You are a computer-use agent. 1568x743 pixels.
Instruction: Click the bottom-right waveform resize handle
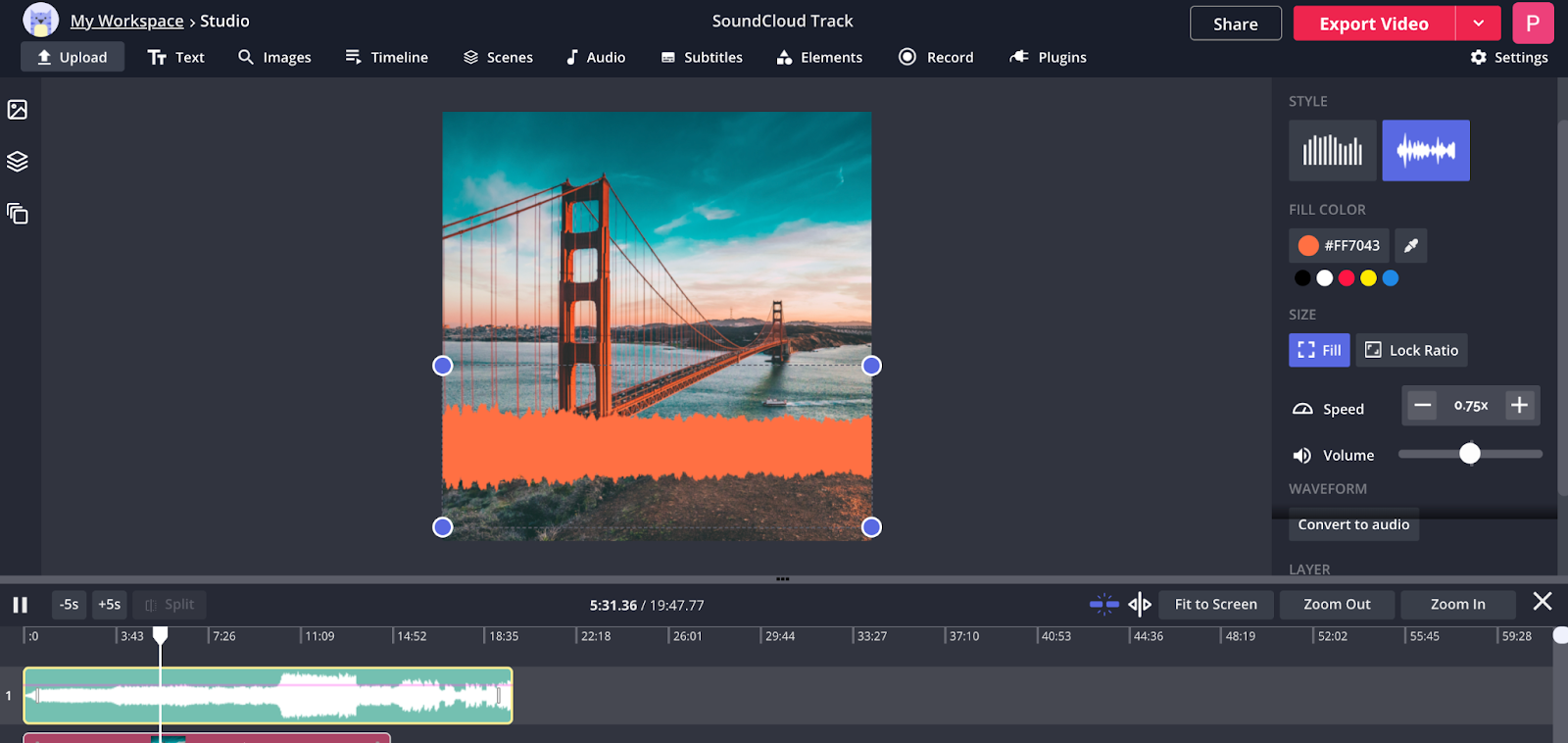[x=871, y=527]
